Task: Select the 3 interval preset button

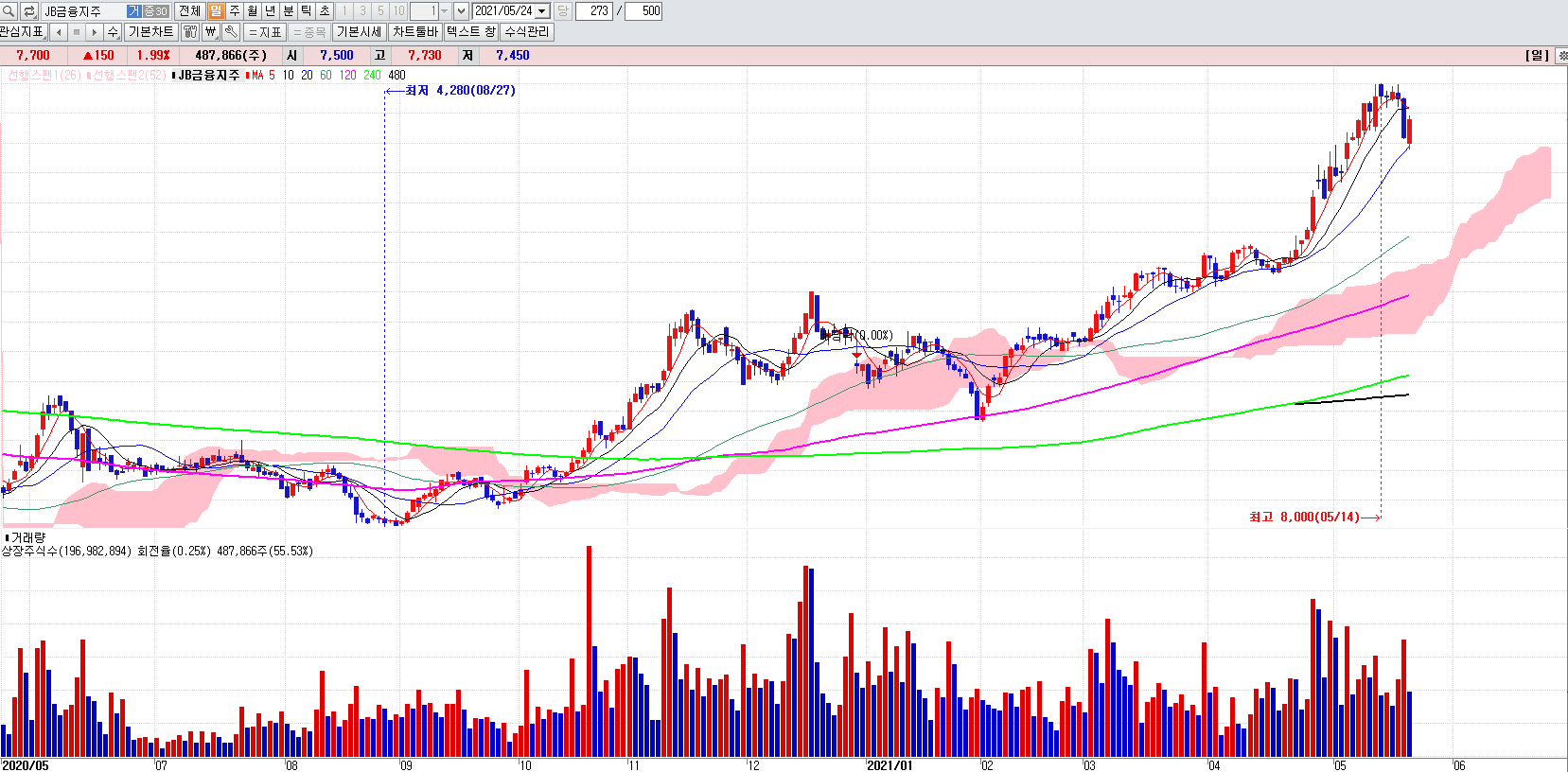Action: click(x=362, y=11)
